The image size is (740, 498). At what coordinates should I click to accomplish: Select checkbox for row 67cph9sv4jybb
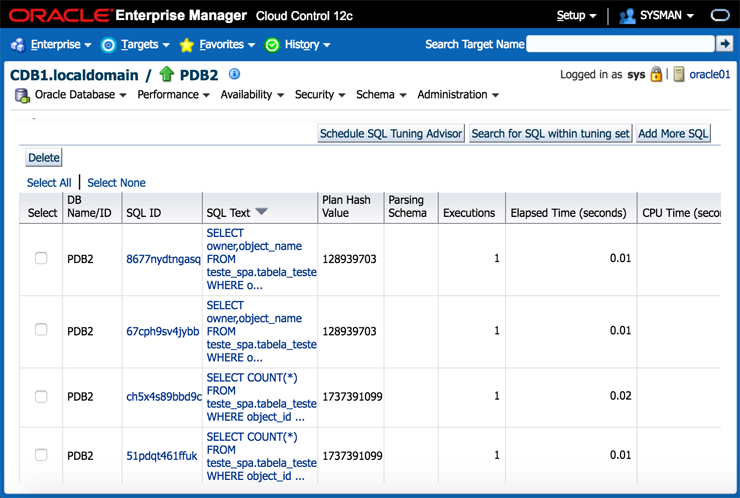(41, 330)
